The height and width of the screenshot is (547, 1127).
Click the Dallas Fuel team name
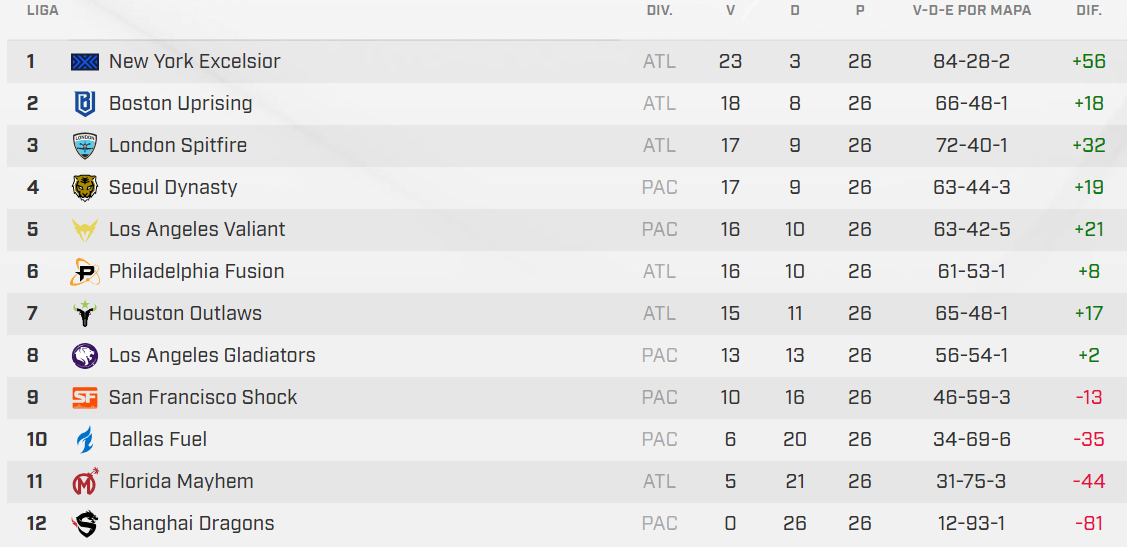pos(158,439)
